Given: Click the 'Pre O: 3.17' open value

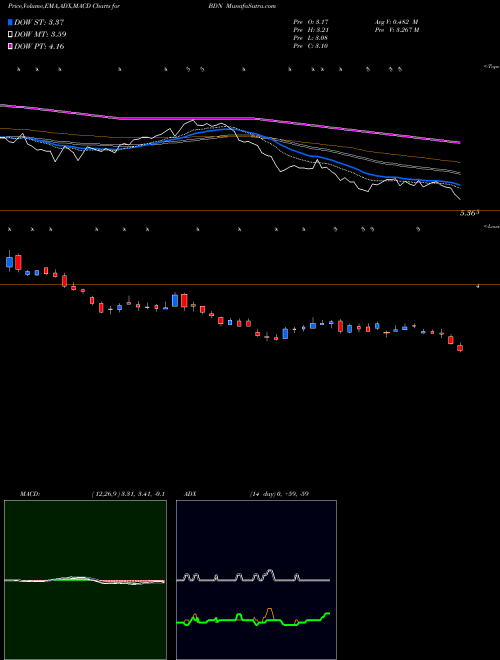Looking at the screenshot, I should pyautogui.click(x=311, y=22).
